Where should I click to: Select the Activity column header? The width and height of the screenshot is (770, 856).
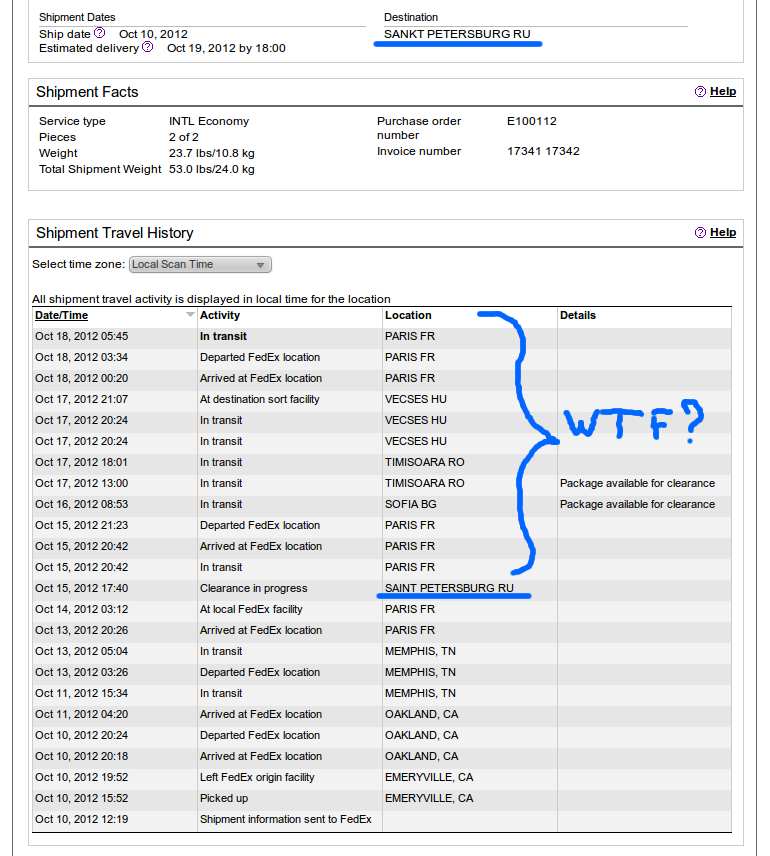[220, 315]
